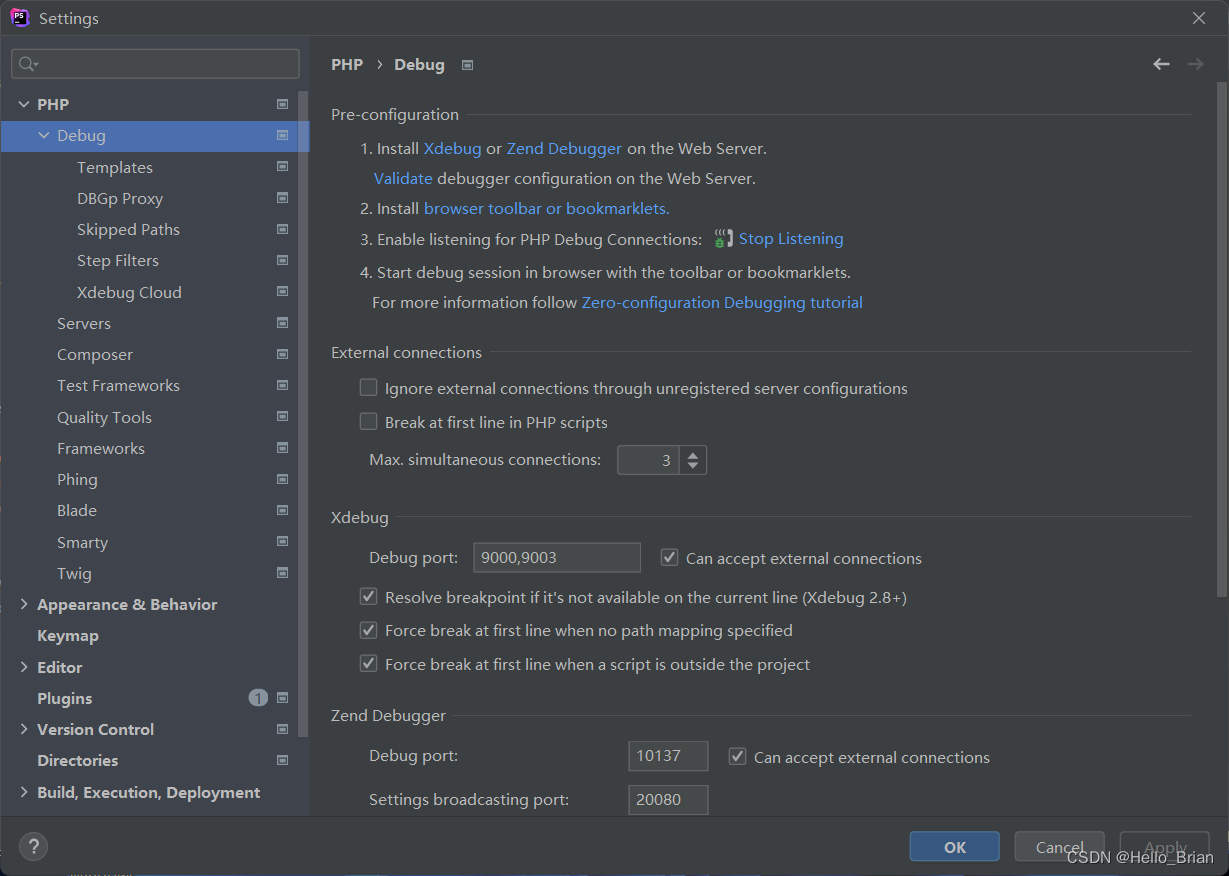Uncheck Force break when no path mapping specified
The width and height of the screenshot is (1229, 876).
click(x=369, y=630)
